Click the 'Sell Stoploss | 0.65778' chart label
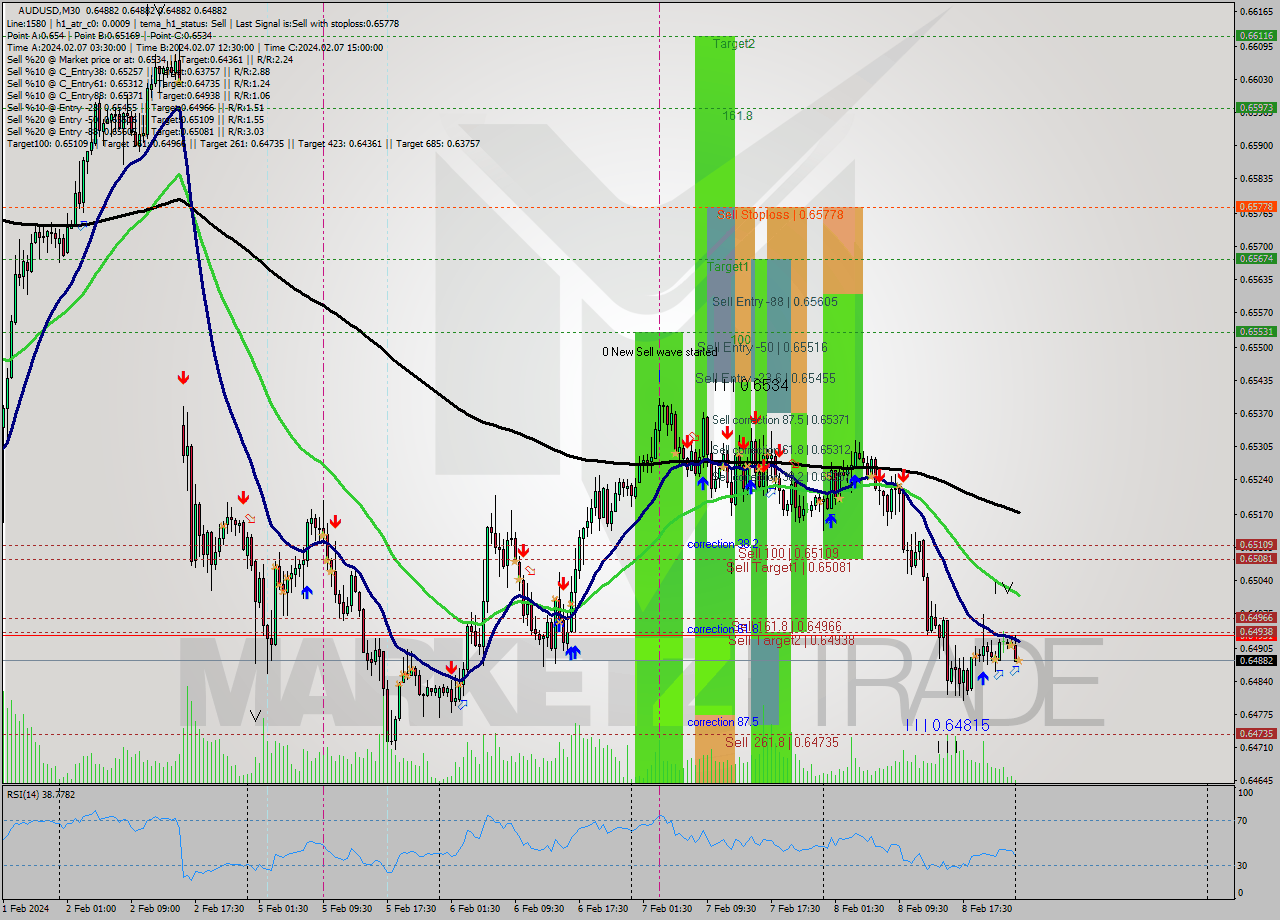The width and height of the screenshot is (1280, 920). 780,214
